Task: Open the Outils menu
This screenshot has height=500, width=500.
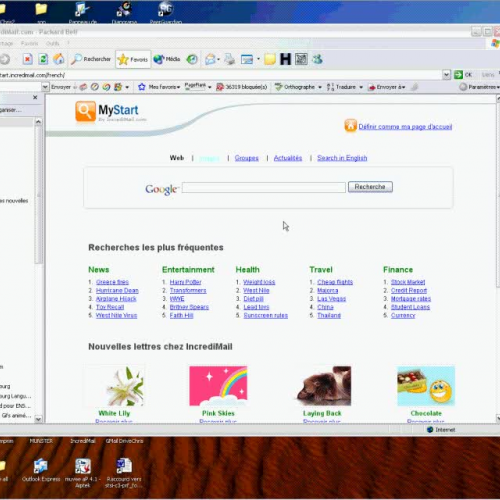Action: (x=52, y=43)
